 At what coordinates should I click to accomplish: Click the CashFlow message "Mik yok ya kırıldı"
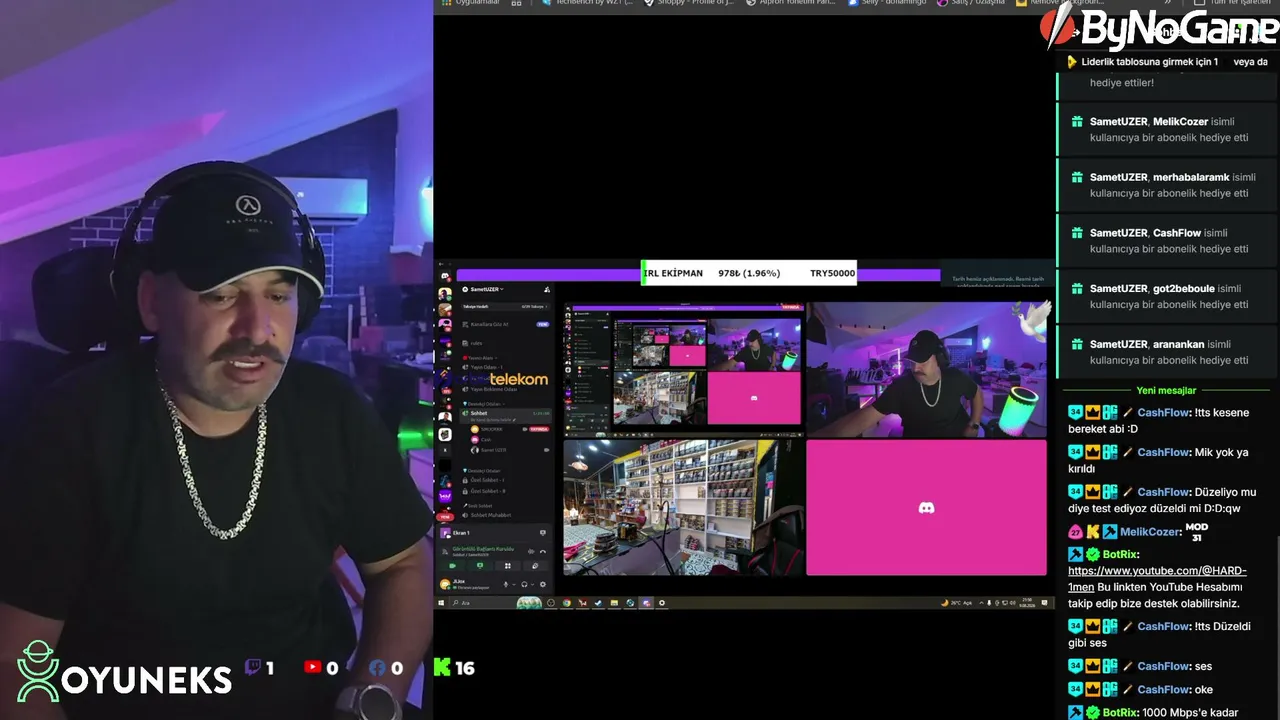(1158, 460)
